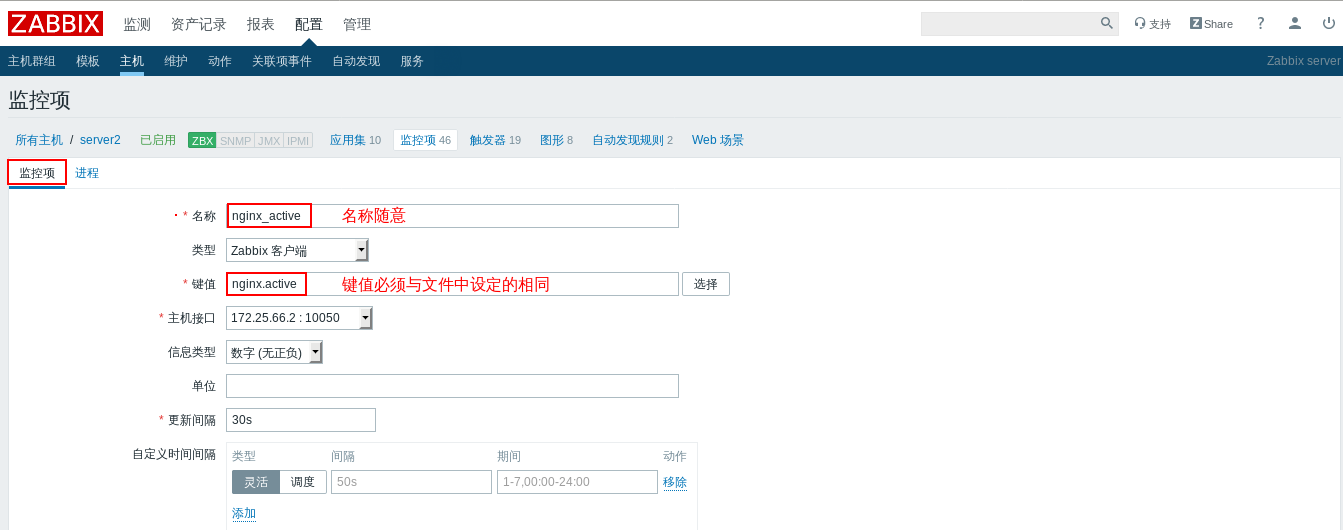Screen dimensions: 1343x530
Task: Click the 名称 field with nginx_active
Action: pyautogui.click(x=452, y=216)
